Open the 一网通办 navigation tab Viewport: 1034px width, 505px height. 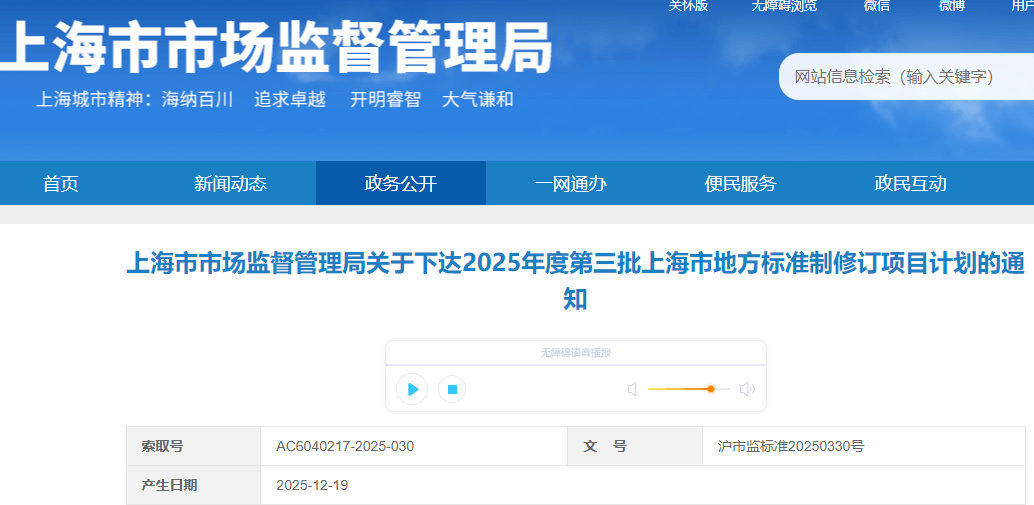pyautogui.click(x=570, y=183)
